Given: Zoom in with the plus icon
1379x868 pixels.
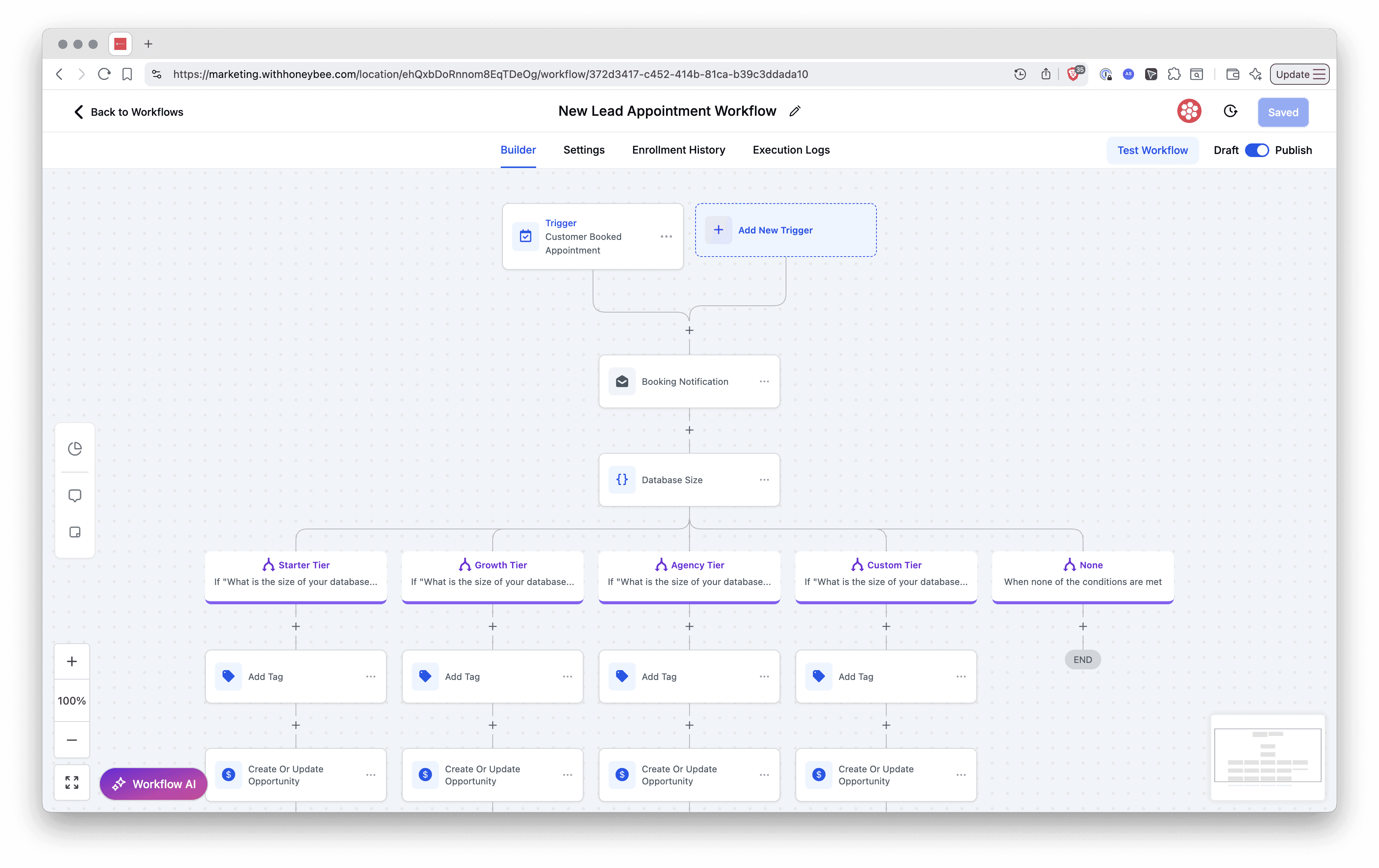Looking at the screenshot, I should coord(72,661).
